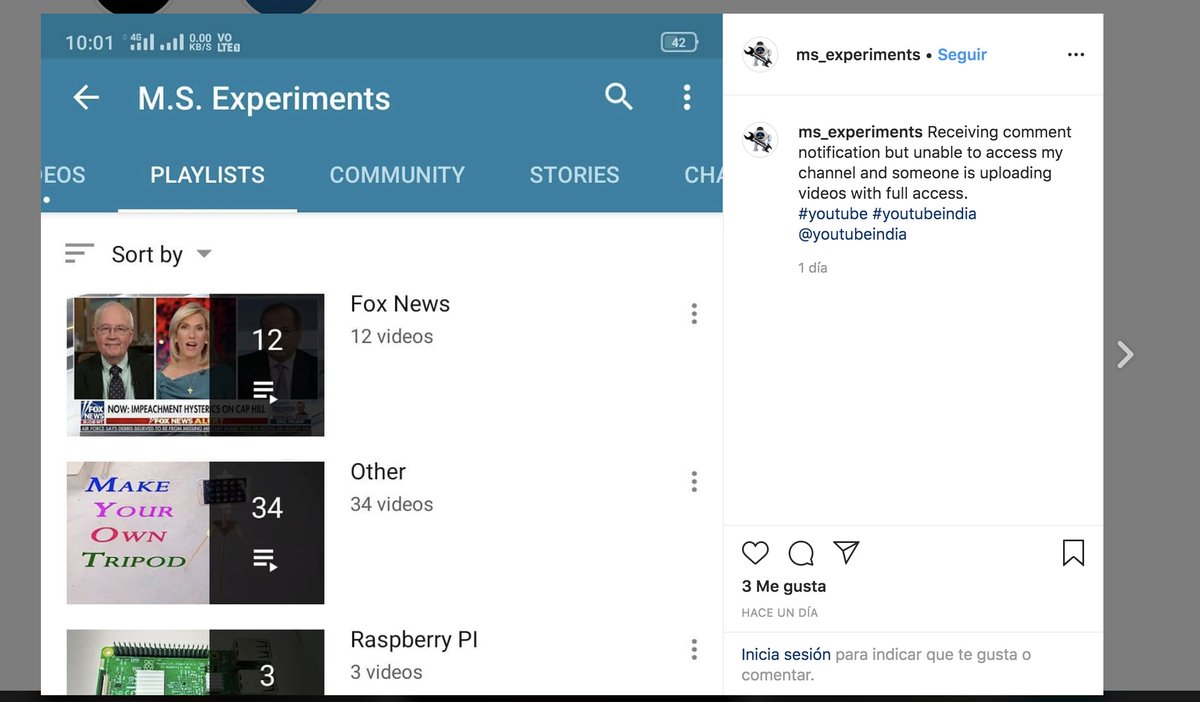The width and height of the screenshot is (1200, 702).
Task: Click the Other playlist title
Action: [378, 472]
